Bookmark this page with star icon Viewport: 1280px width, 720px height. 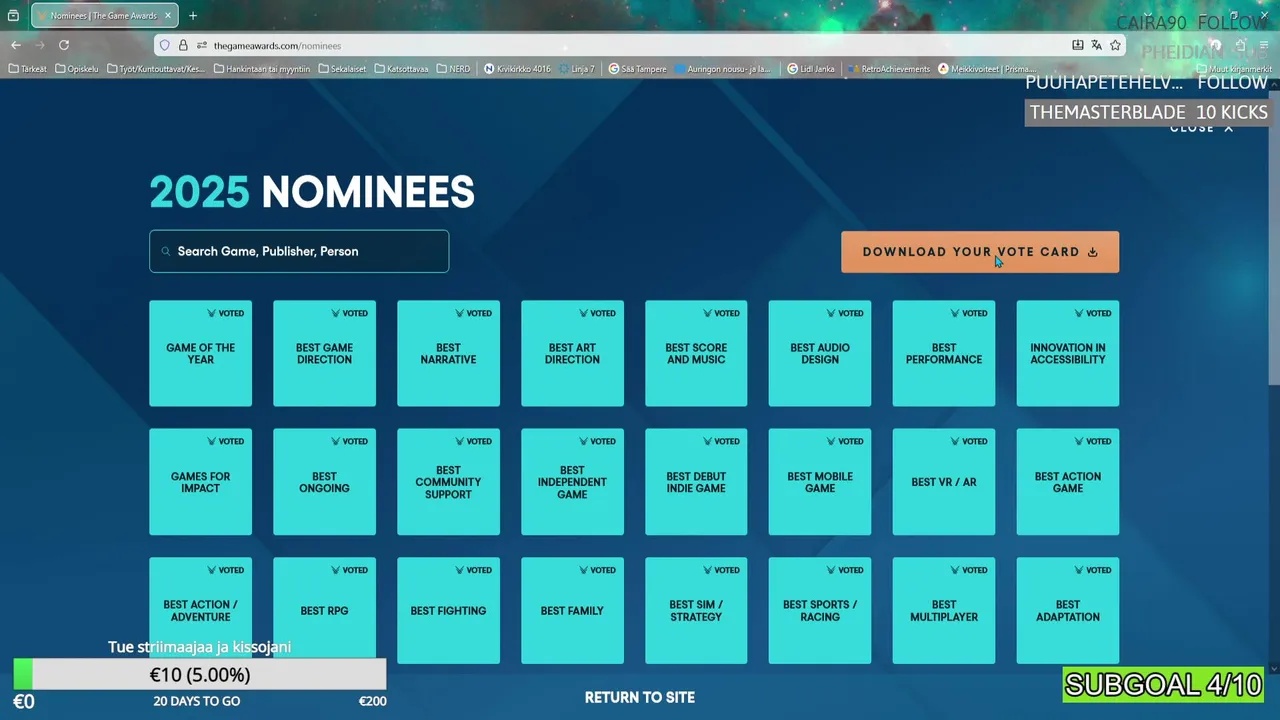pyautogui.click(x=1115, y=45)
